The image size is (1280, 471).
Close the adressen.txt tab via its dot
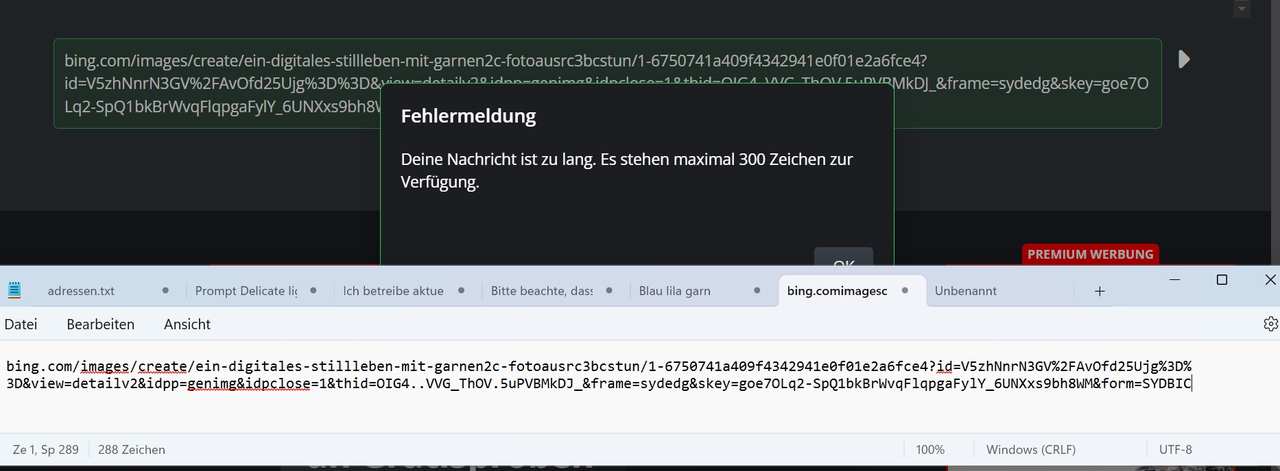click(165, 291)
